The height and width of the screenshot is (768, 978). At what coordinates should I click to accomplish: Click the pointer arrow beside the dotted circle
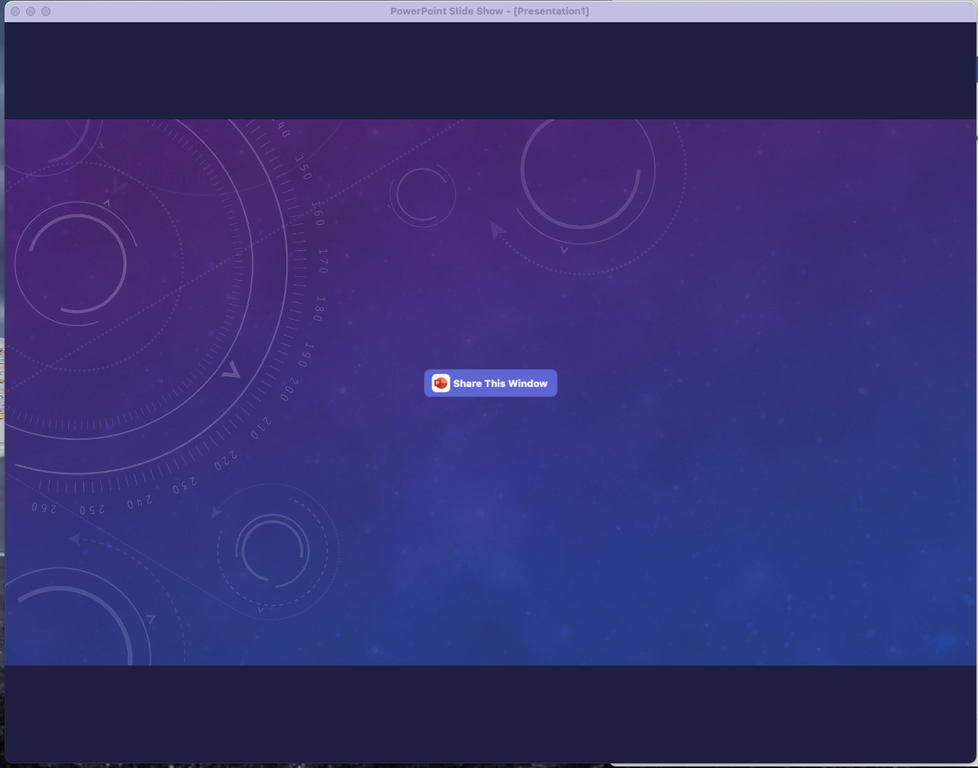(497, 231)
